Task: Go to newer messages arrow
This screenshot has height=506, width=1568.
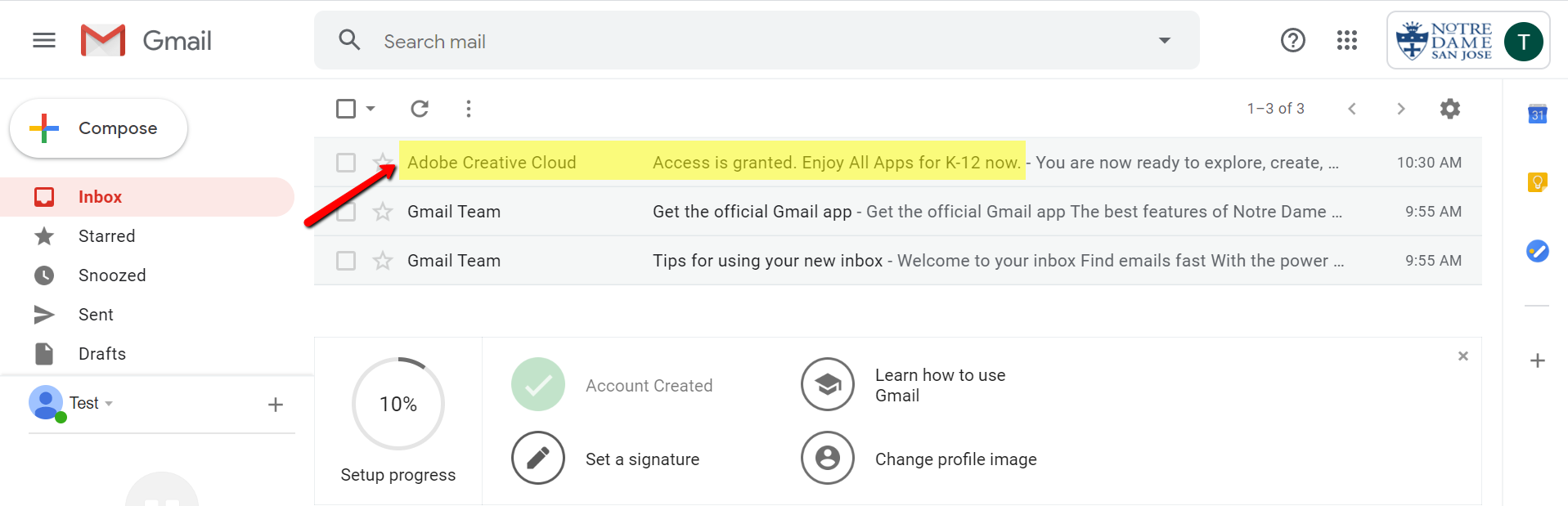Action: point(1352,109)
